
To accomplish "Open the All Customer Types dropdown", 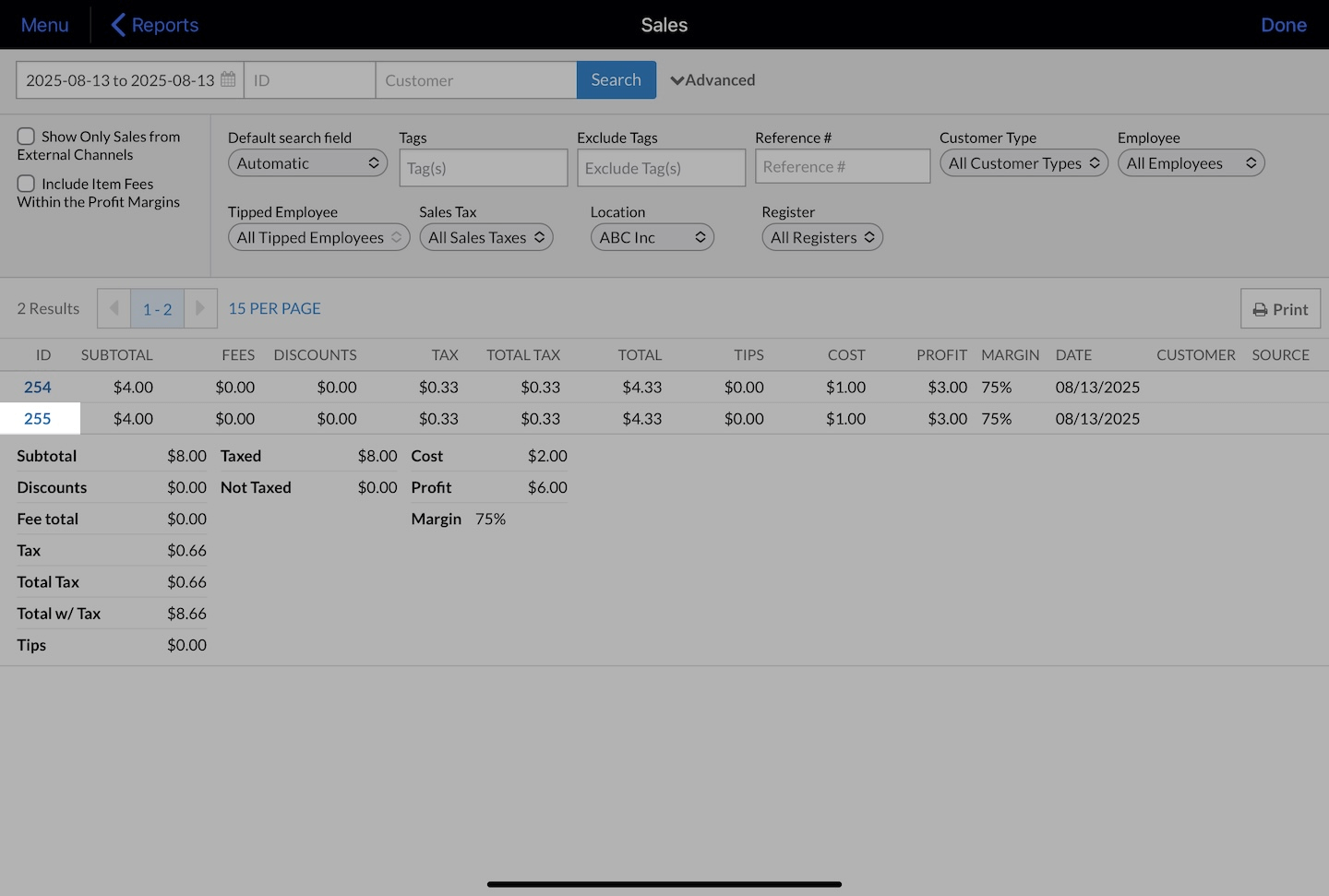I will coord(1023,163).
